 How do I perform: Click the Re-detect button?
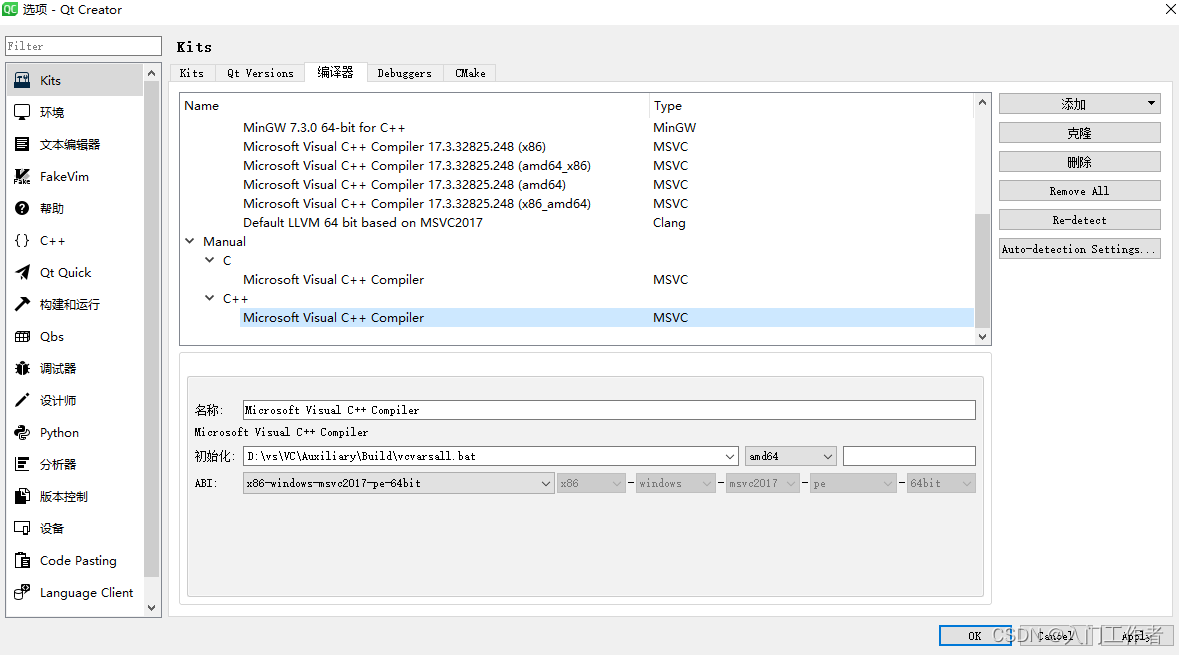point(1079,219)
